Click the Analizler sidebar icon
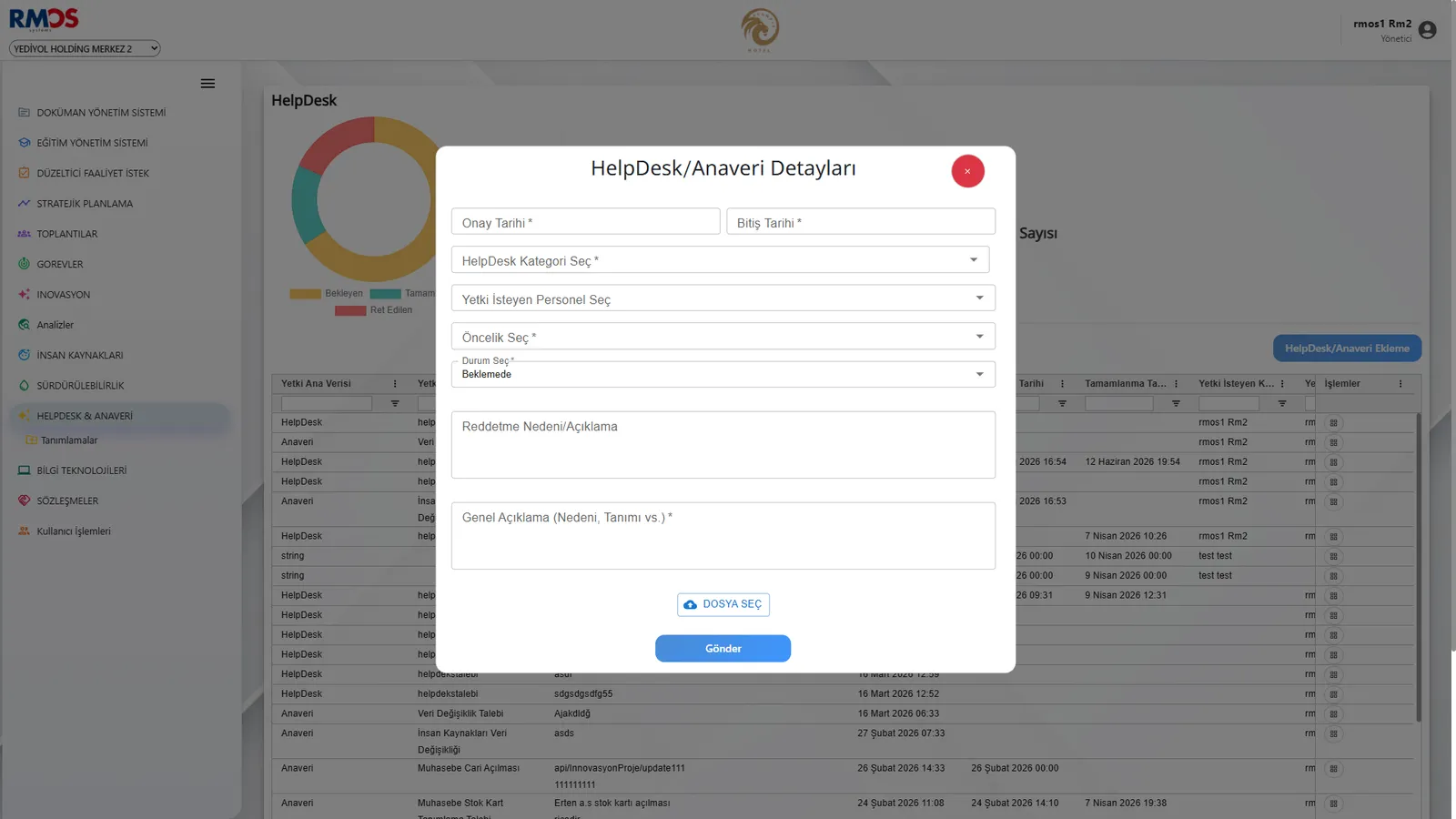The image size is (1456, 819). click(24, 325)
